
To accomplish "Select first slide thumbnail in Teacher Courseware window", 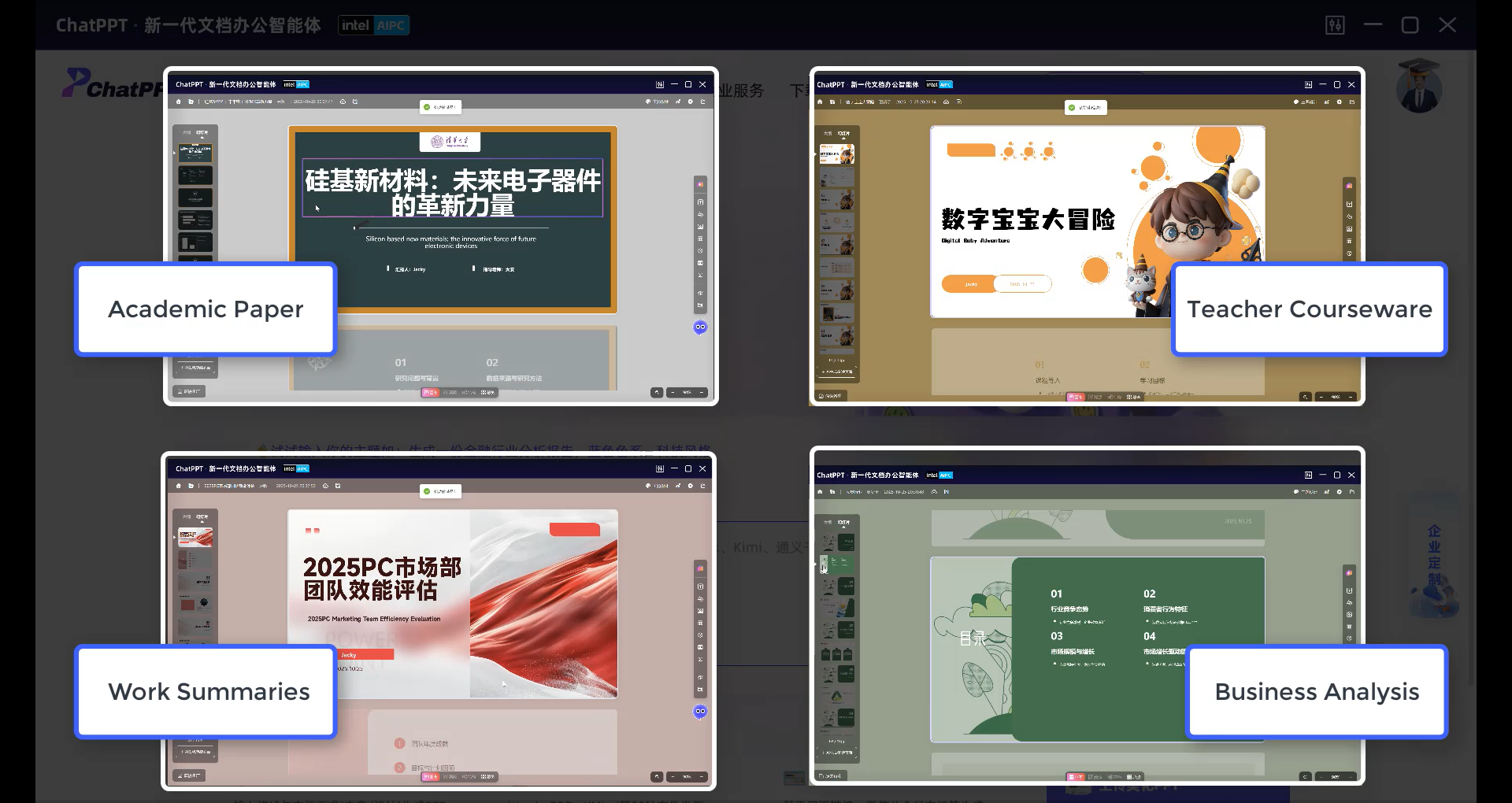I will (836, 154).
